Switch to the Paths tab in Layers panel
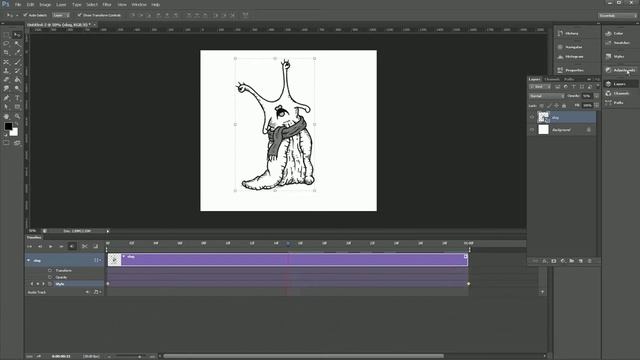The height and width of the screenshot is (360, 640). [x=569, y=79]
